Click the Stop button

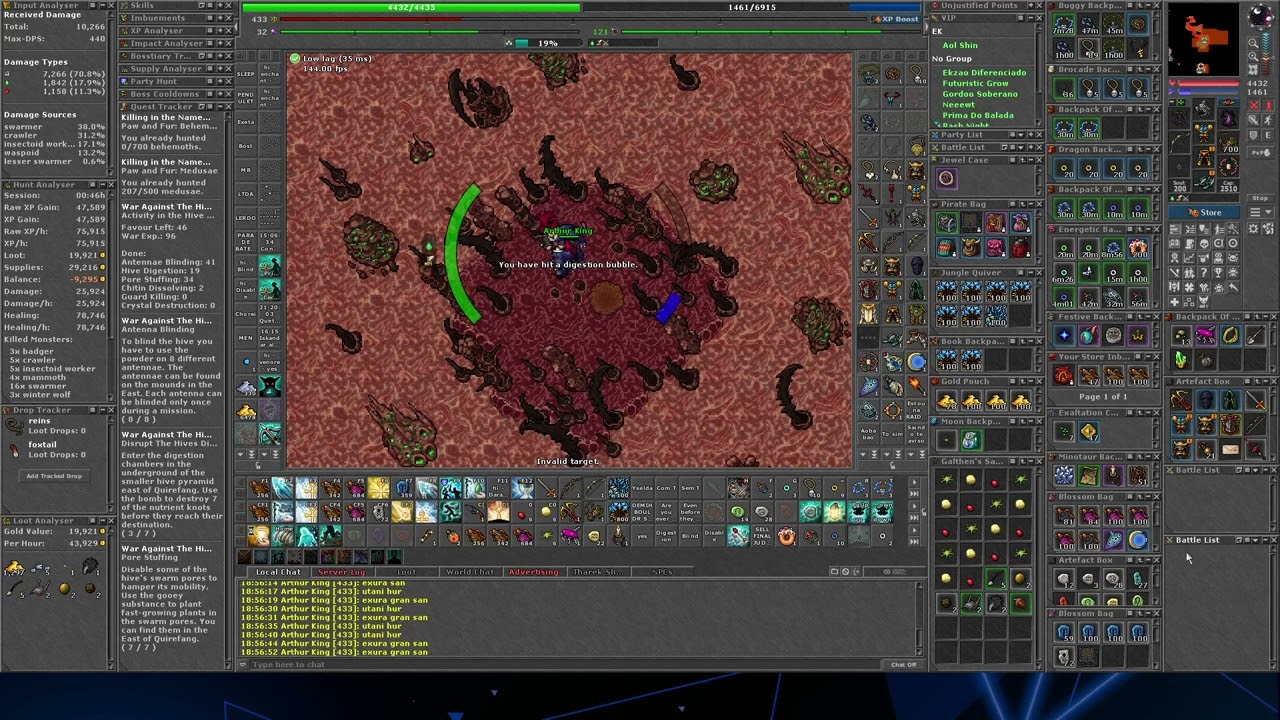1260,198
